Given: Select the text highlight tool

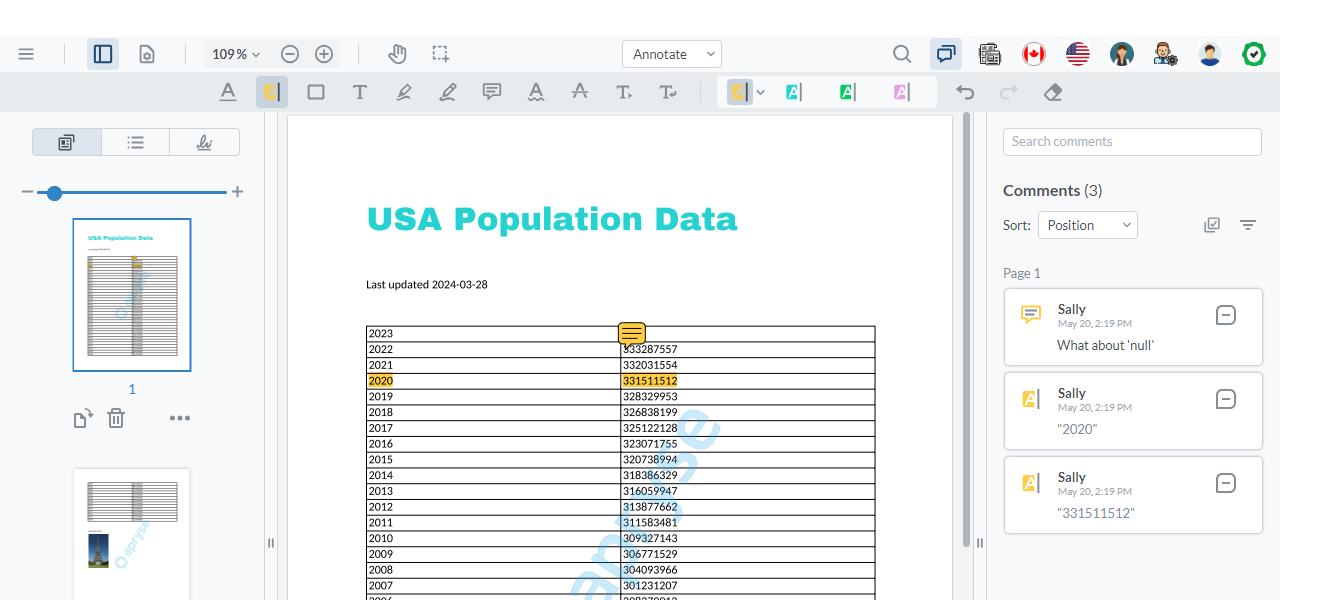Looking at the screenshot, I should [x=272, y=92].
